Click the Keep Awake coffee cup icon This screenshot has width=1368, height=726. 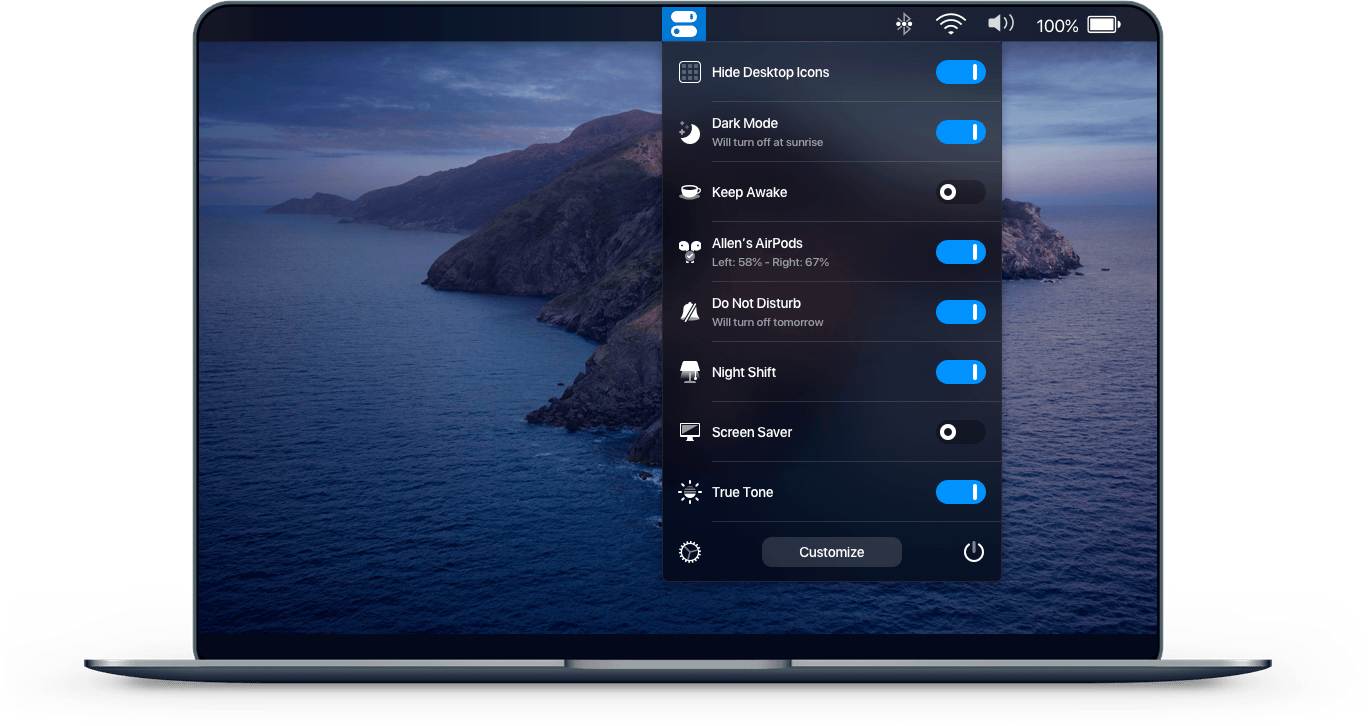pyautogui.click(x=690, y=192)
